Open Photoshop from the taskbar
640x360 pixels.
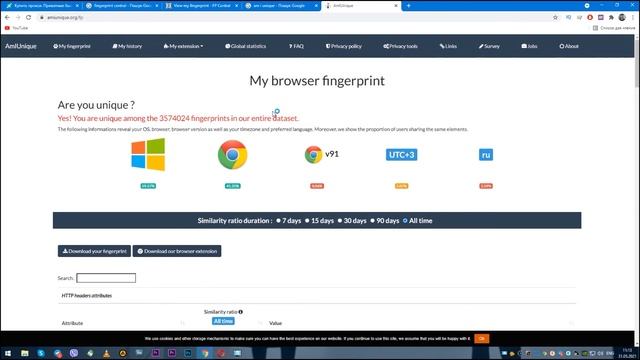click(x=188, y=353)
